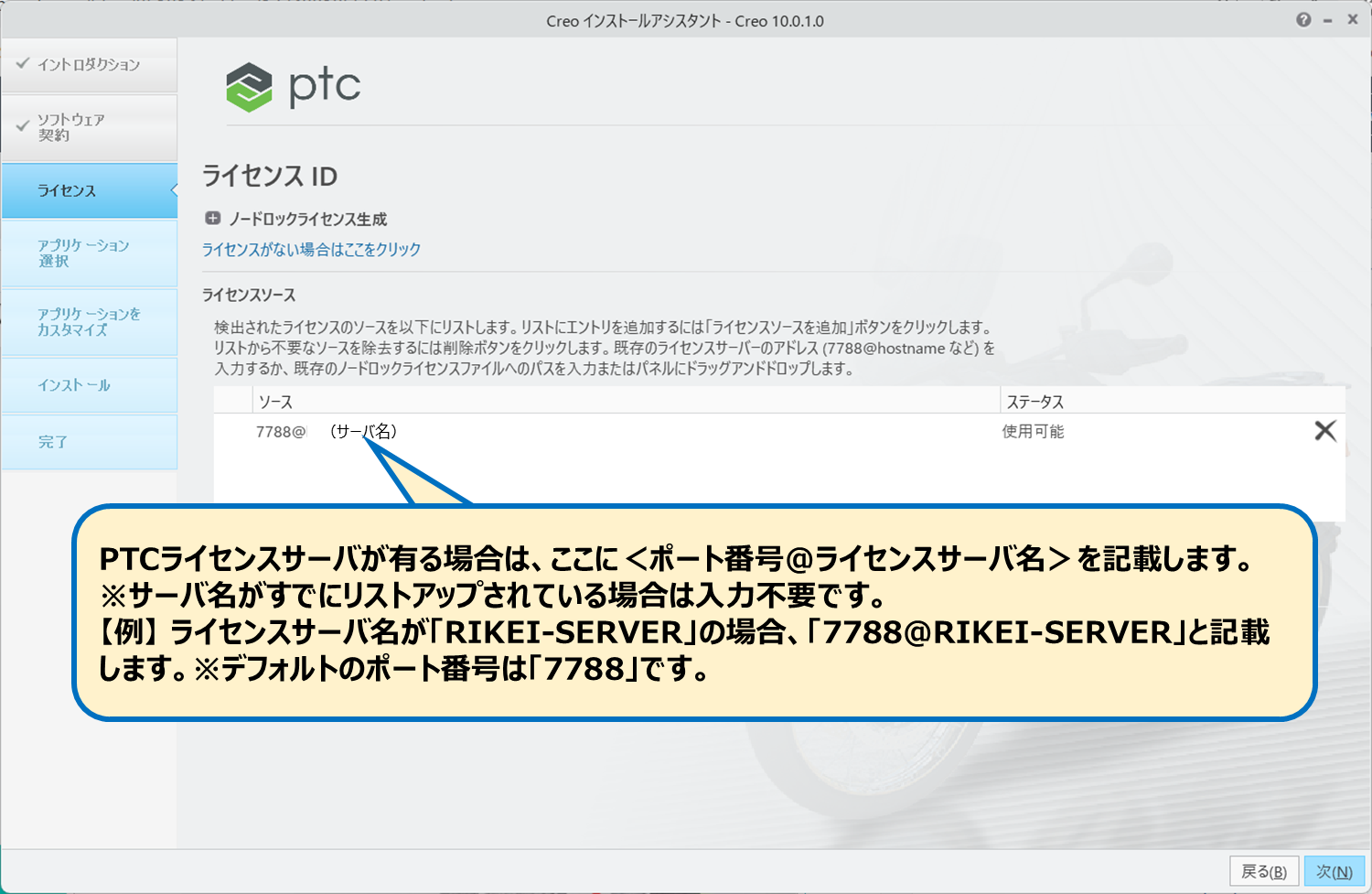The image size is (1372, 894).
Task: Select the 7788@ (サーバ名) source entry
Action: coord(326,431)
